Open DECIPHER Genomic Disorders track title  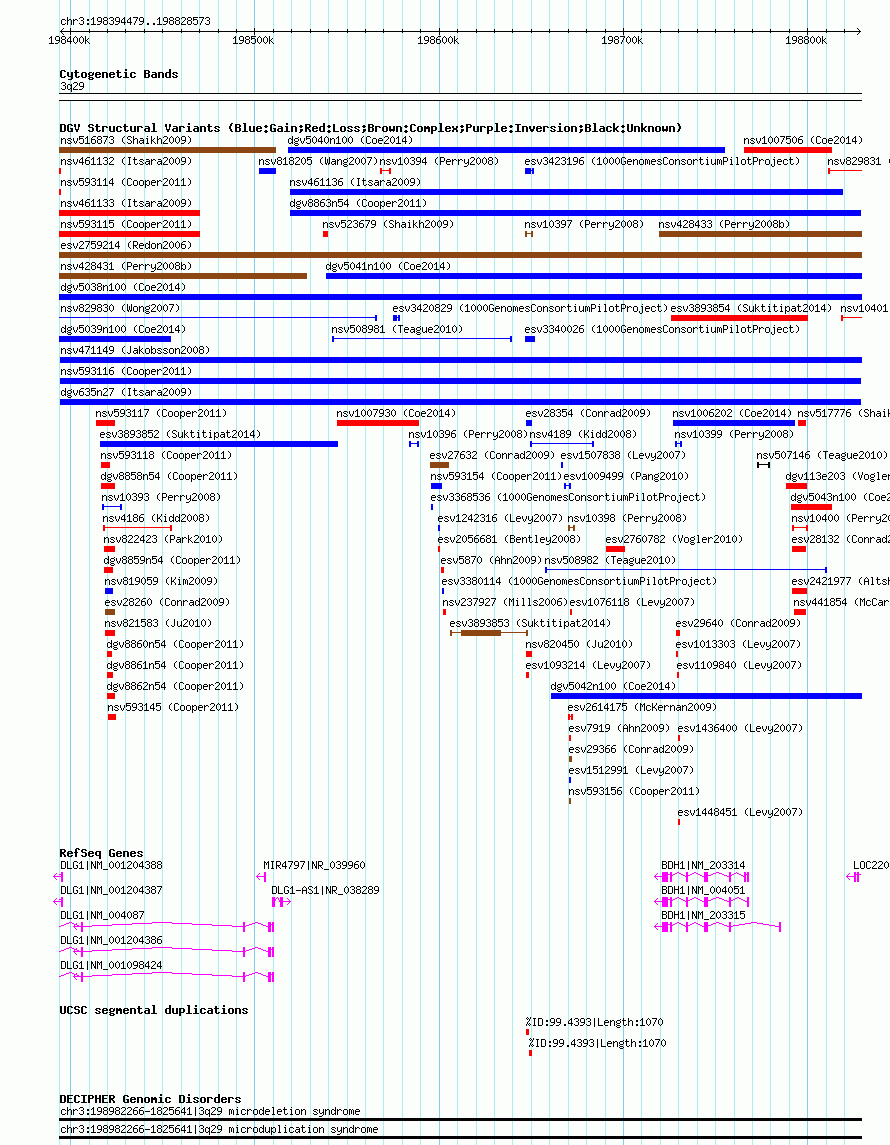(150, 1099)
